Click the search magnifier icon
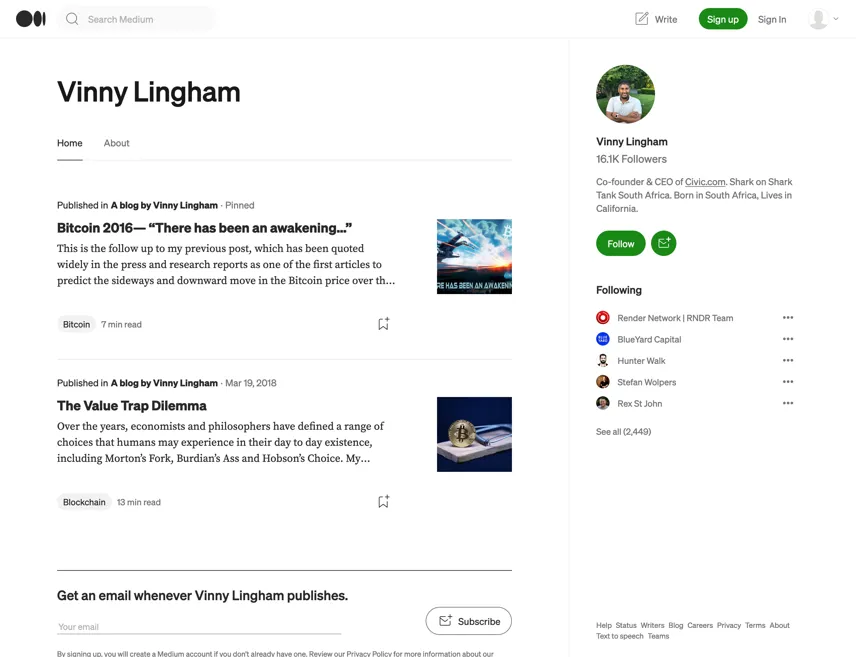This screenshot has height=657, width=856. (72, 19)
